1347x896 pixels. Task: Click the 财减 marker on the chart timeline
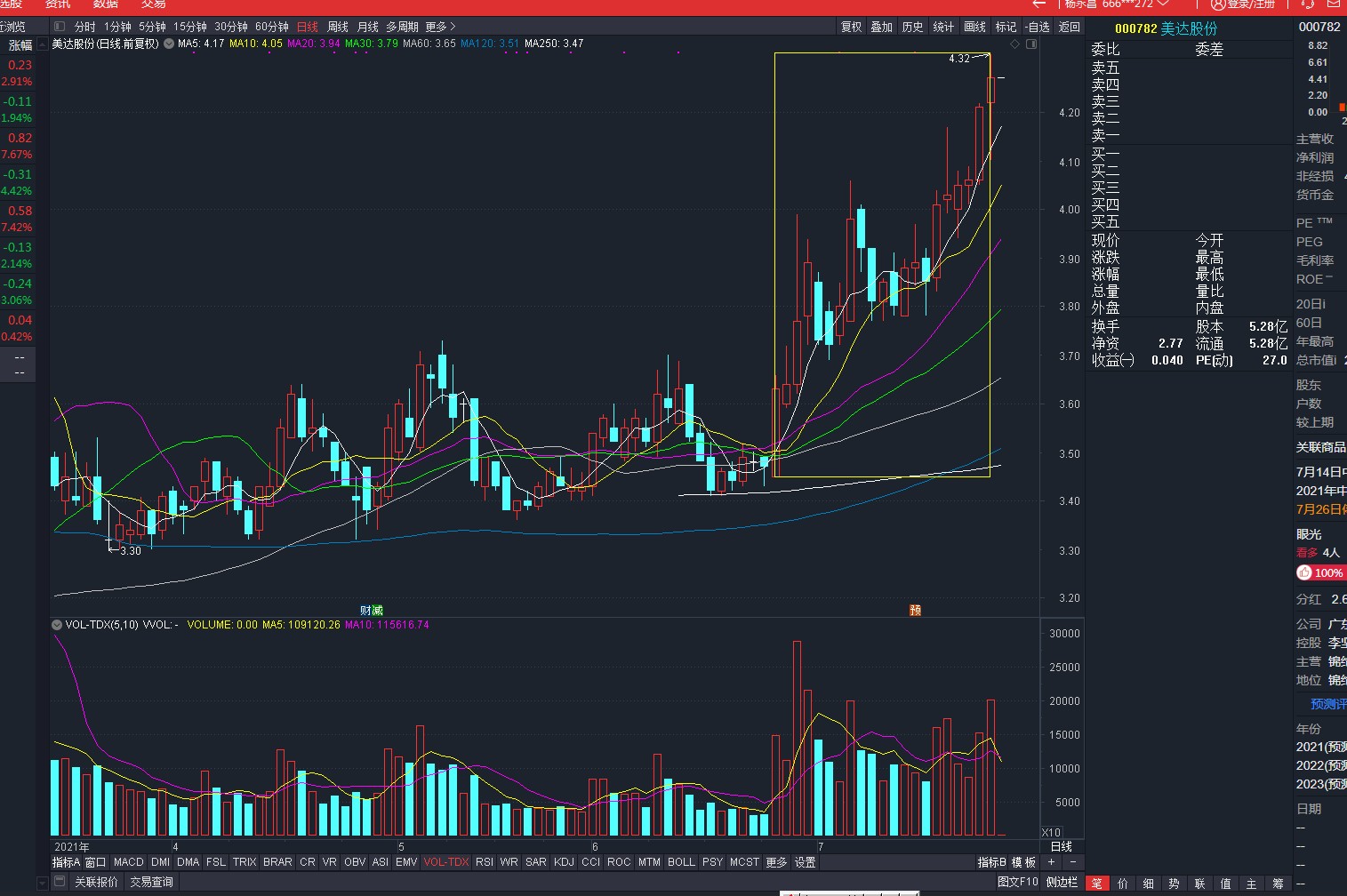pos(371,610)
